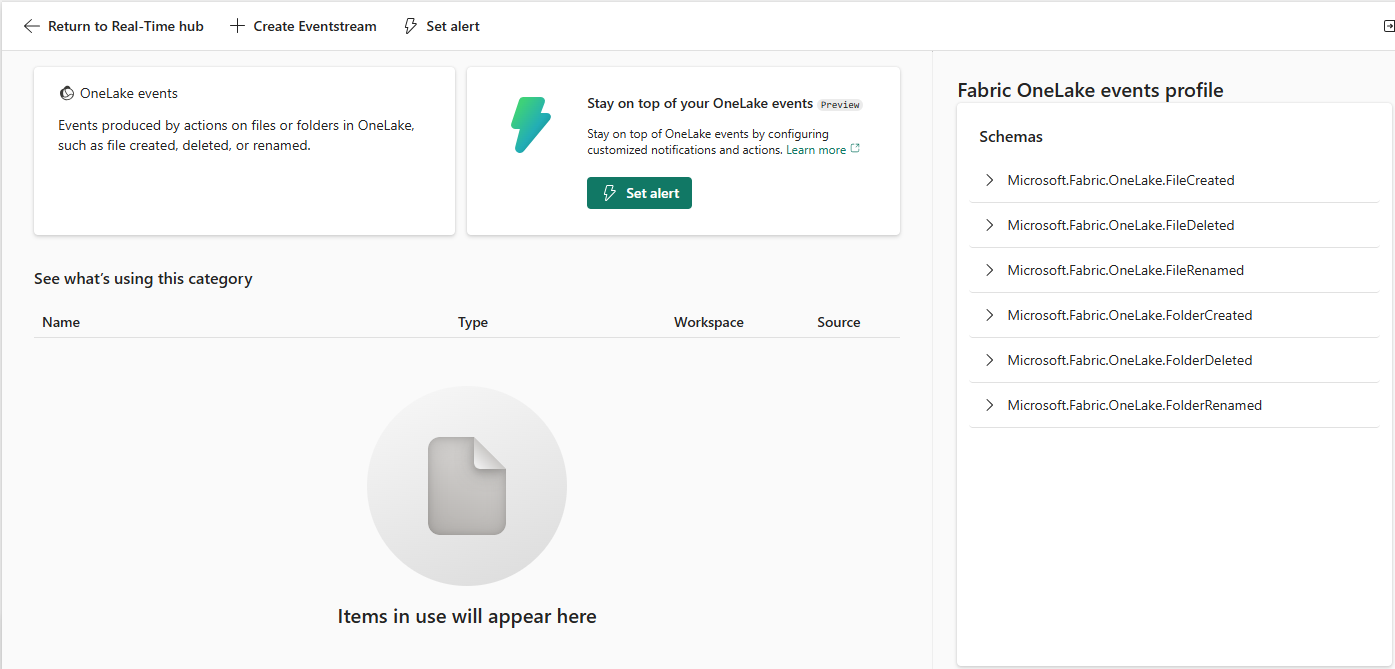Click the back arrow icon beside Return to Real-Time hub

coord(32,26)
